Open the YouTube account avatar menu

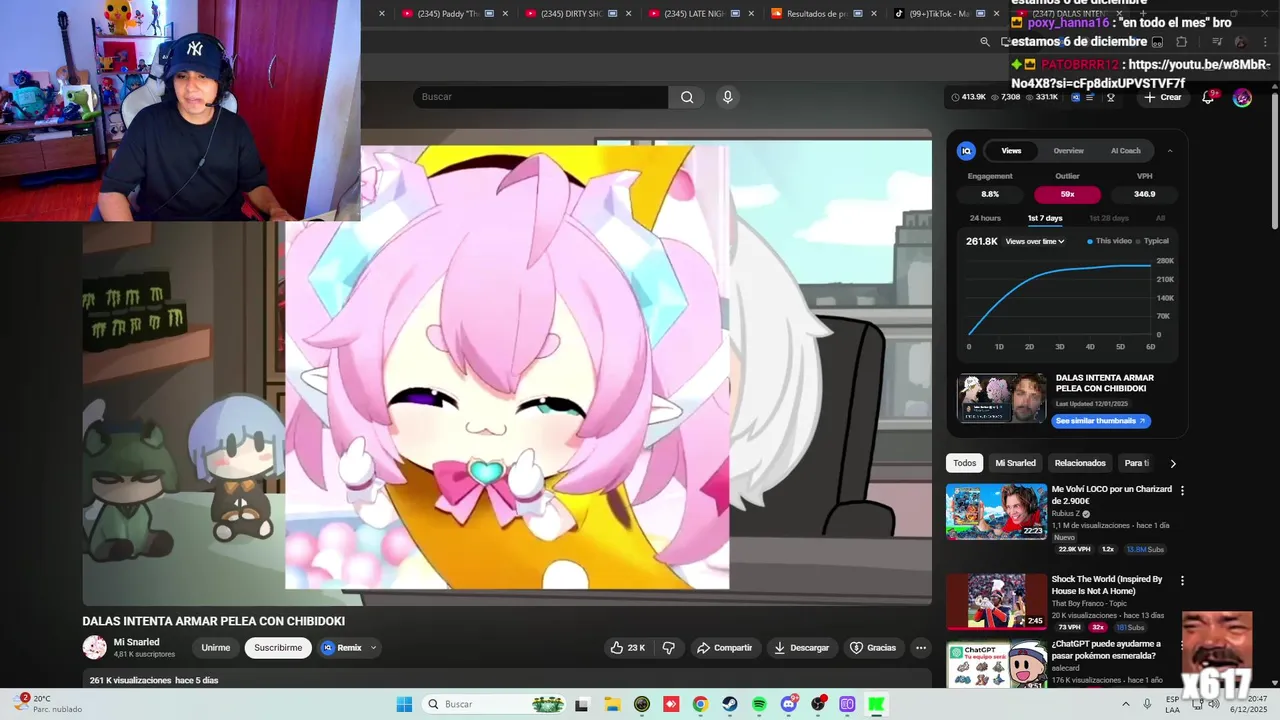(1242, 97)
